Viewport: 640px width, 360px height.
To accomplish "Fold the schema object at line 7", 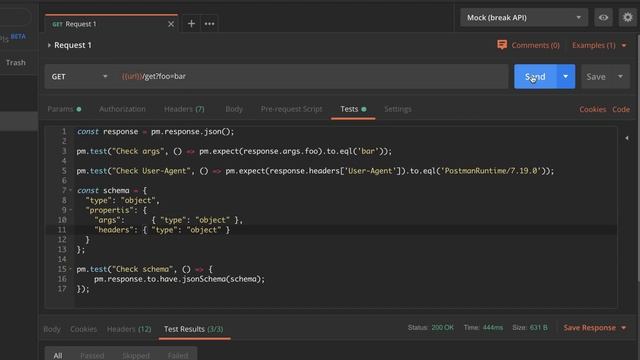I will click(x=70, y=190).
